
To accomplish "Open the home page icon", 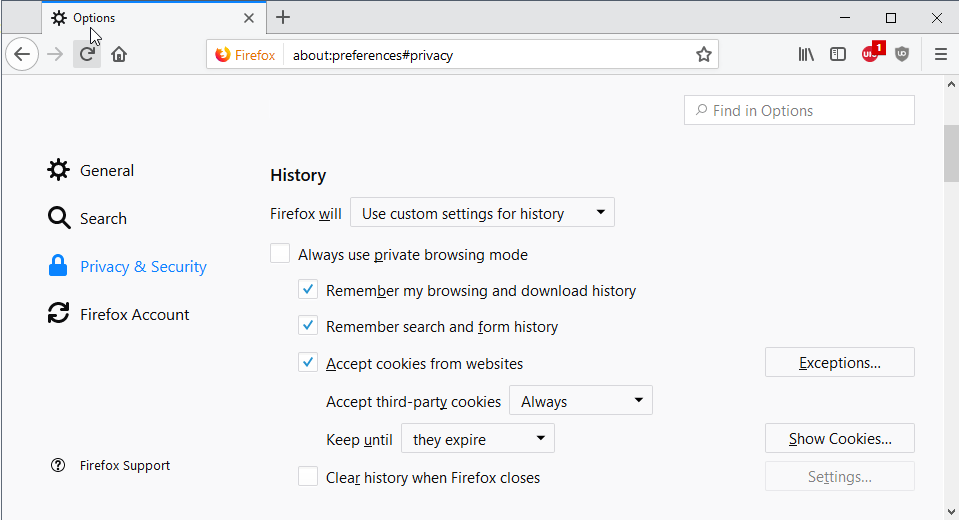I will click(119, 54).
